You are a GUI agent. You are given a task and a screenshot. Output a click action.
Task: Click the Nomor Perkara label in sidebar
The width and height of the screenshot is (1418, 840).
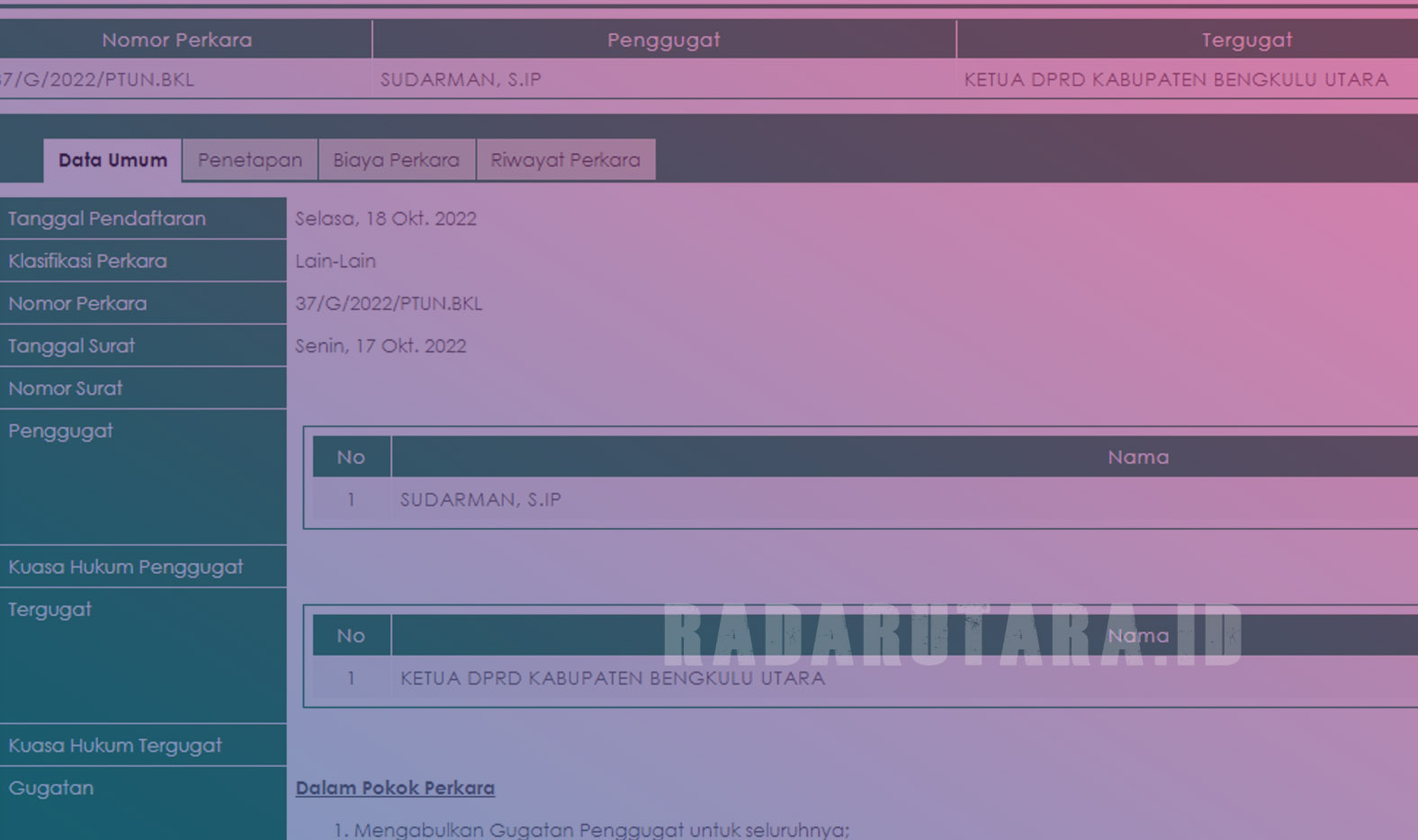coord(77,303)
